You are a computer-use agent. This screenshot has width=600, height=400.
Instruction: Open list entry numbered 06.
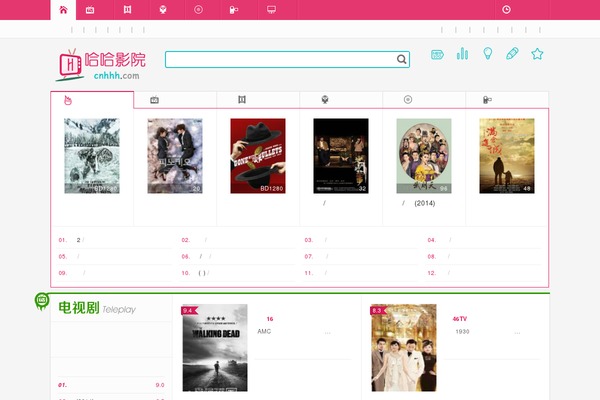click(237, 256)
